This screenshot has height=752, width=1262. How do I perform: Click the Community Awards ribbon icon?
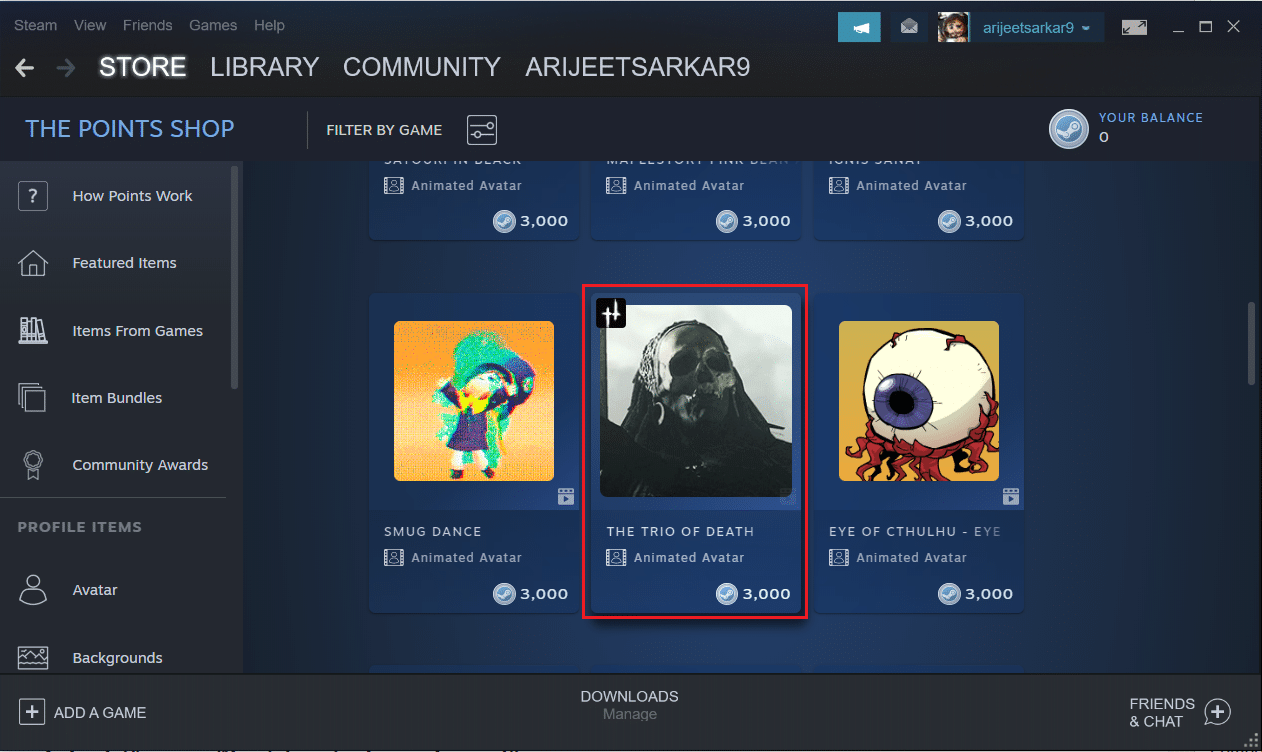point(33,465)
